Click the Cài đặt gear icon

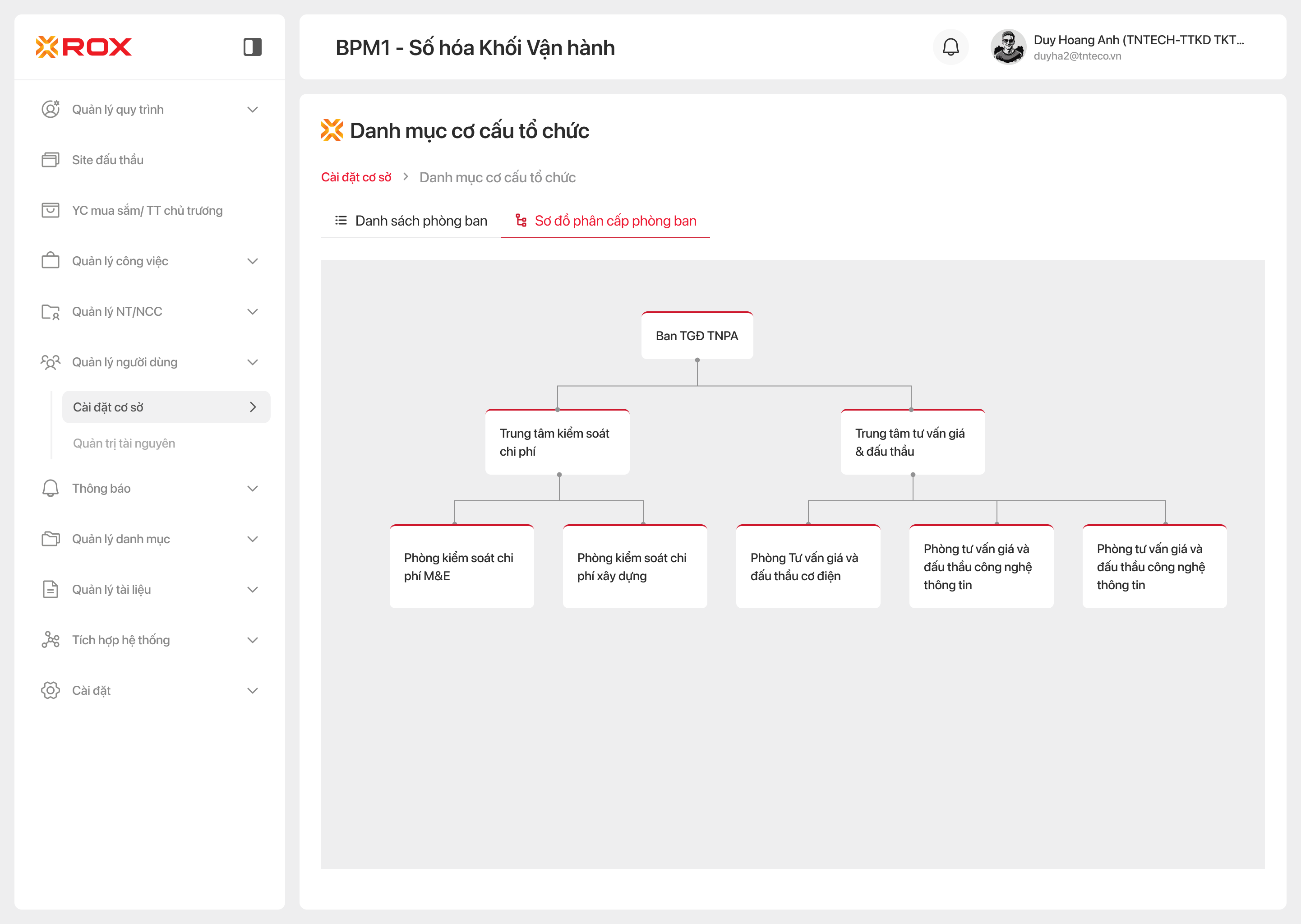tap(50, 691)
